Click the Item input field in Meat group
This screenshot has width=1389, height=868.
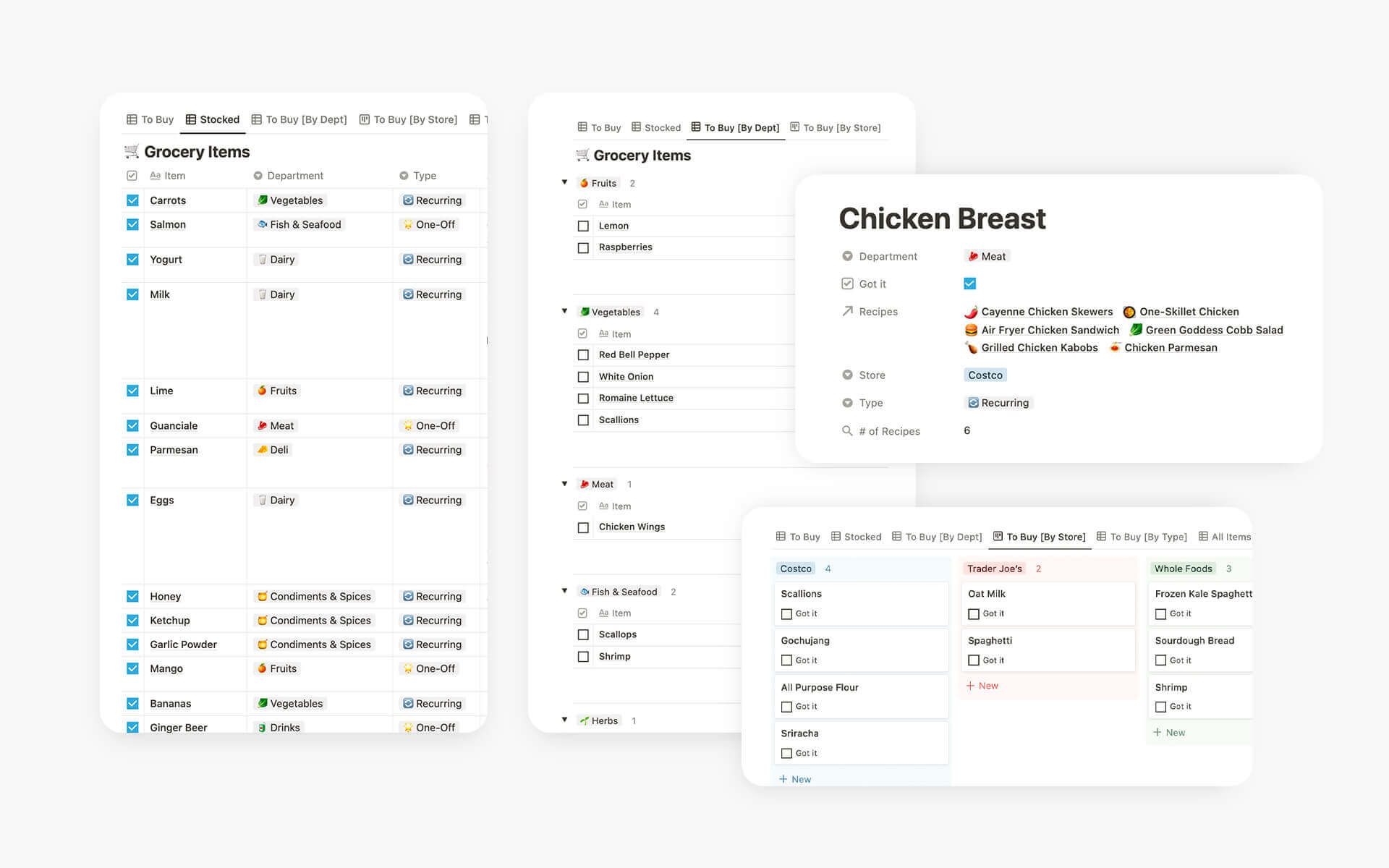pyautogui.click(x=620, y=505)
